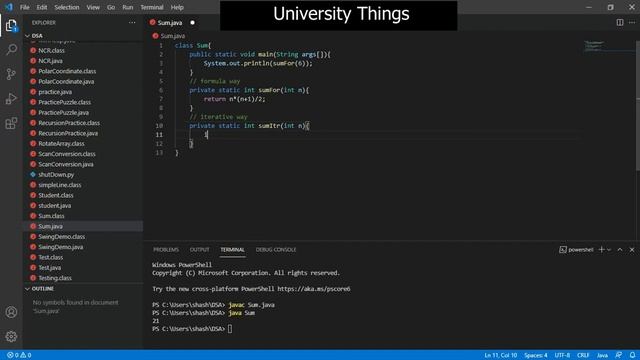Close the terminal panel
The width and height of the screenshot is (640, 360).
[x=632, y=249]
